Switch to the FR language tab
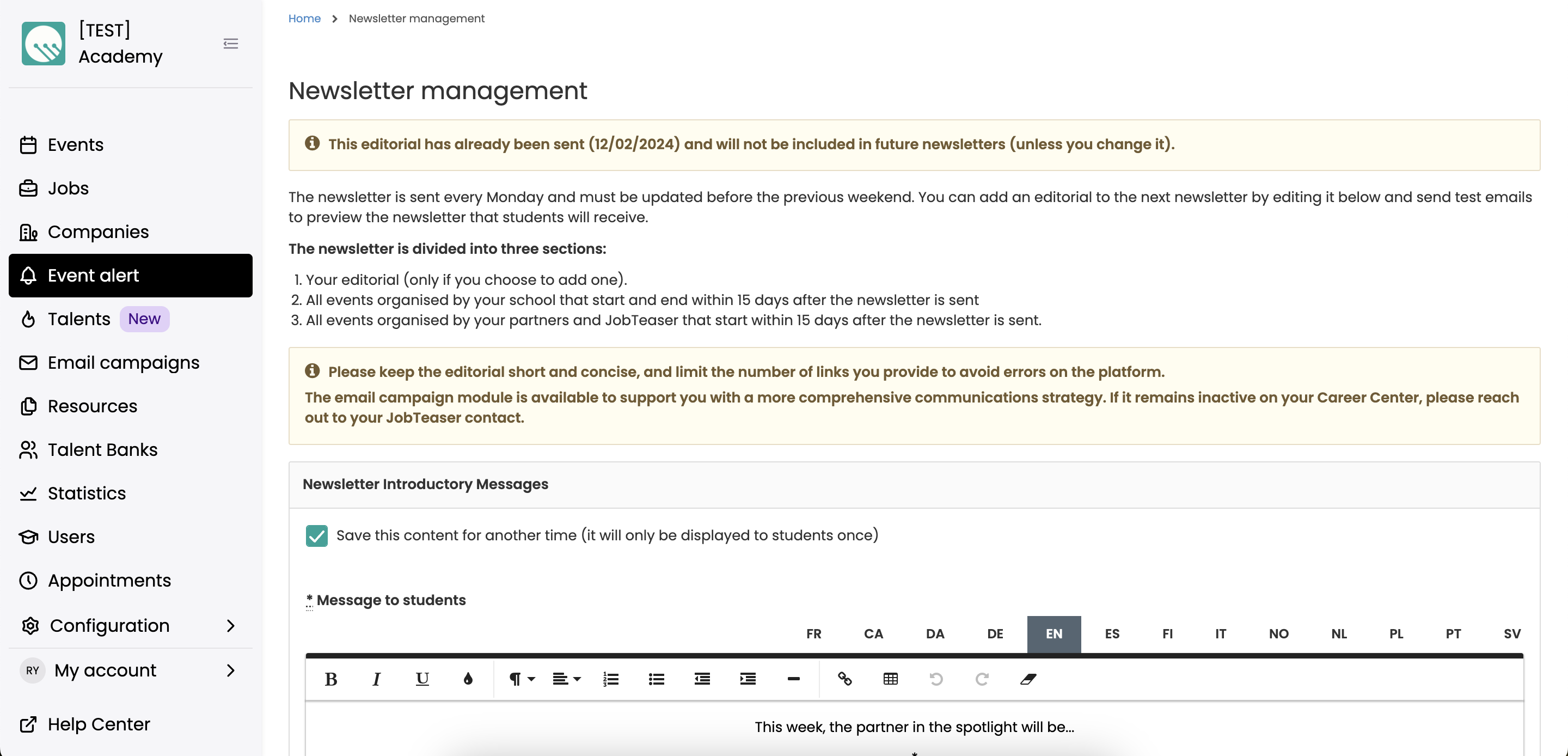Image resolution: width=1568 pixels, height=756 pixels. (x=813, y=633)
